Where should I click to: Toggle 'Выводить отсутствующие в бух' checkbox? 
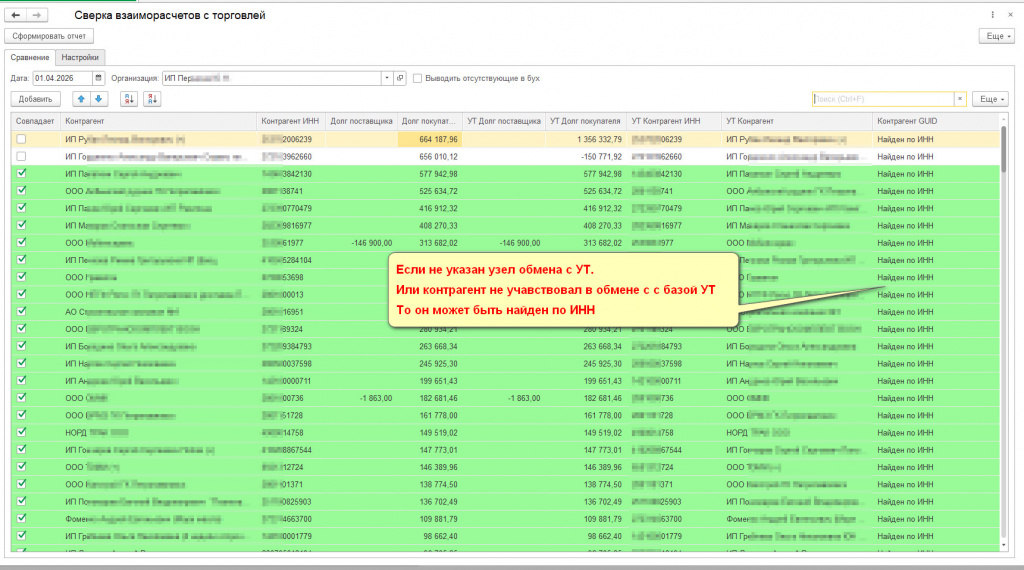click(417, 78)
